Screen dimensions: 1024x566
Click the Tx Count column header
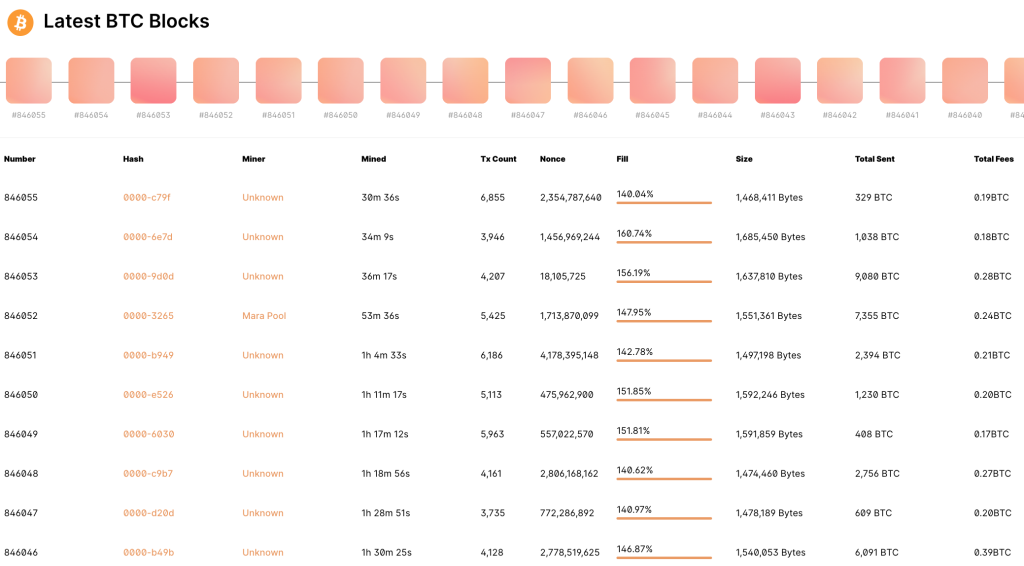click(x=499, y=159)
